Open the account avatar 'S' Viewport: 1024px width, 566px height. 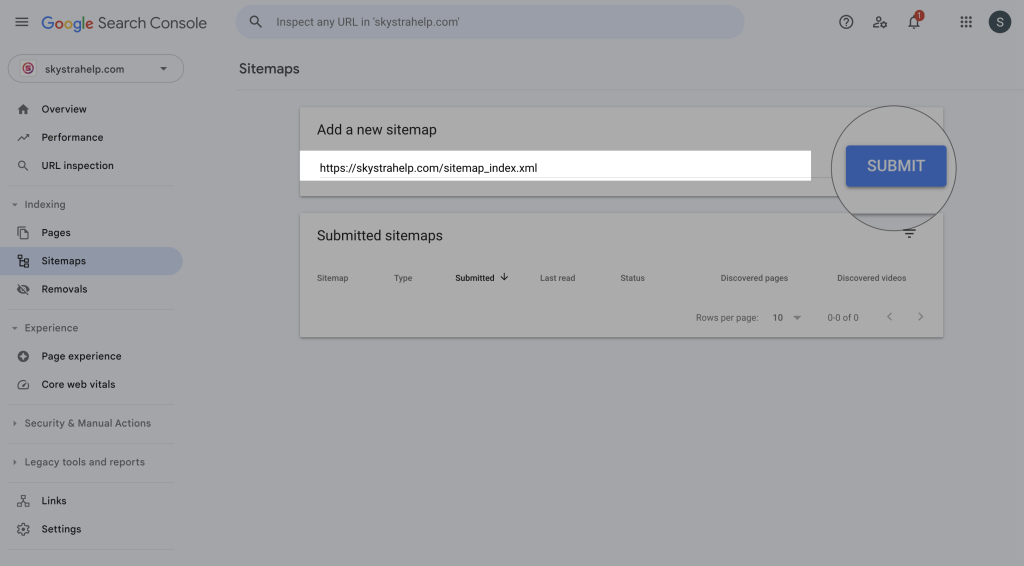999,22
